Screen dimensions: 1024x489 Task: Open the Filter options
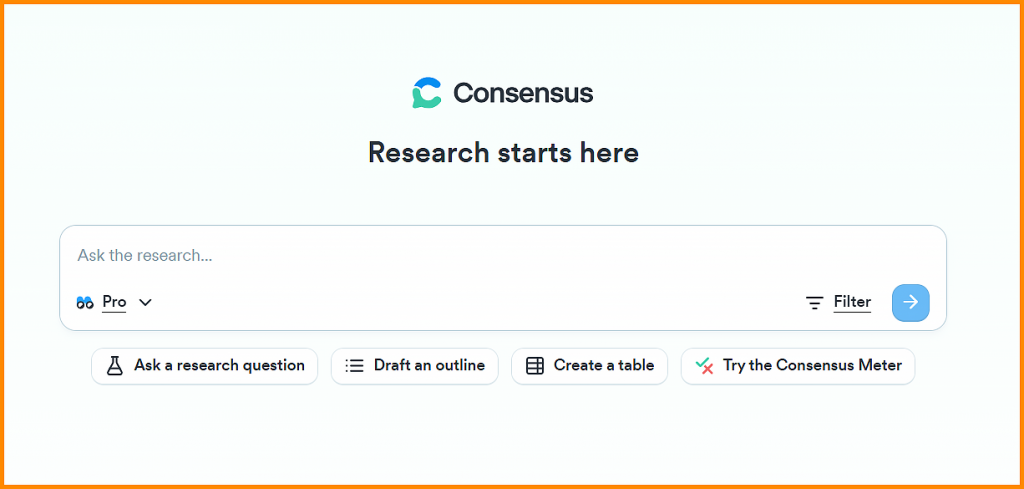(x=839, y=302)
